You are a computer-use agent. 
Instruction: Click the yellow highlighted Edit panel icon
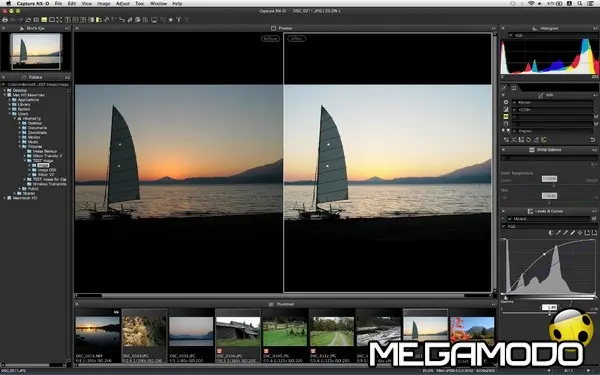point(506,117)
